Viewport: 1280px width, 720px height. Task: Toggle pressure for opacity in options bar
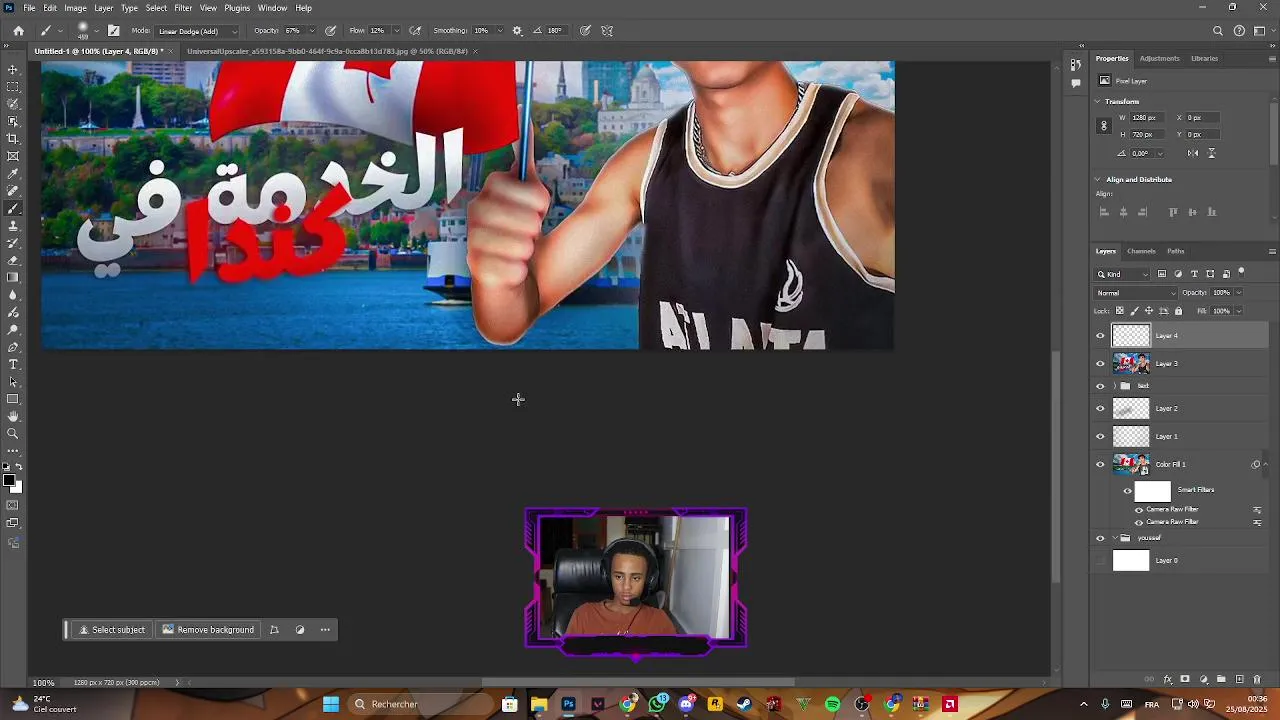click(x=330, y=30)
